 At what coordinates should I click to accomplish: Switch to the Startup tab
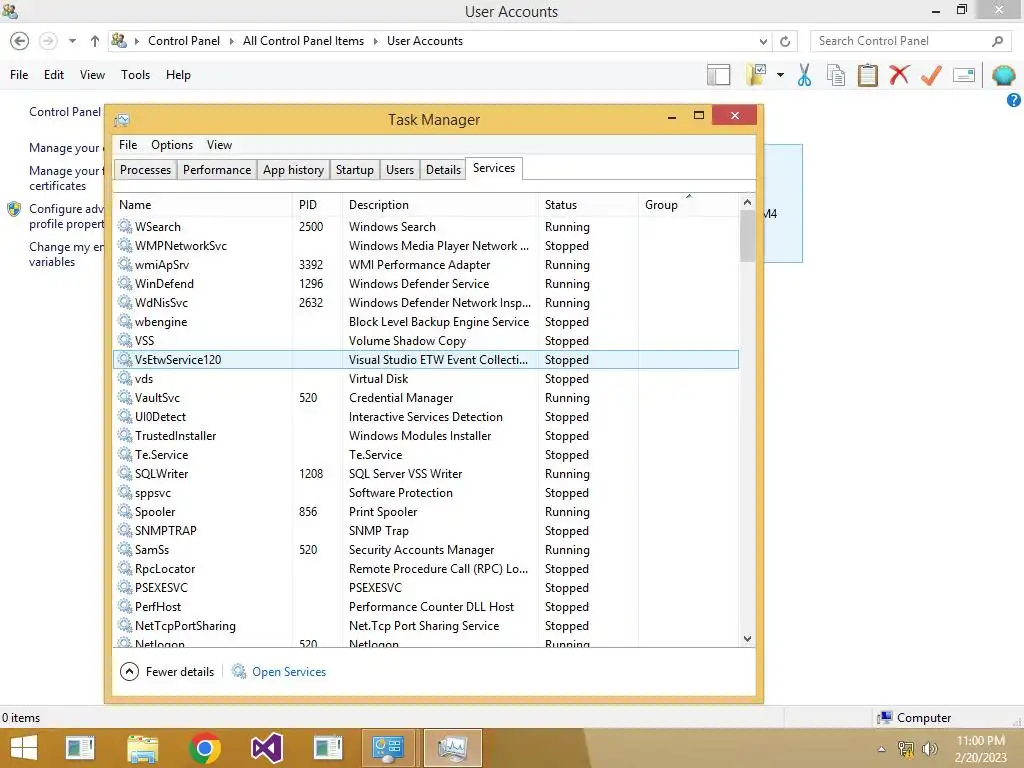[x=355, y=170]
